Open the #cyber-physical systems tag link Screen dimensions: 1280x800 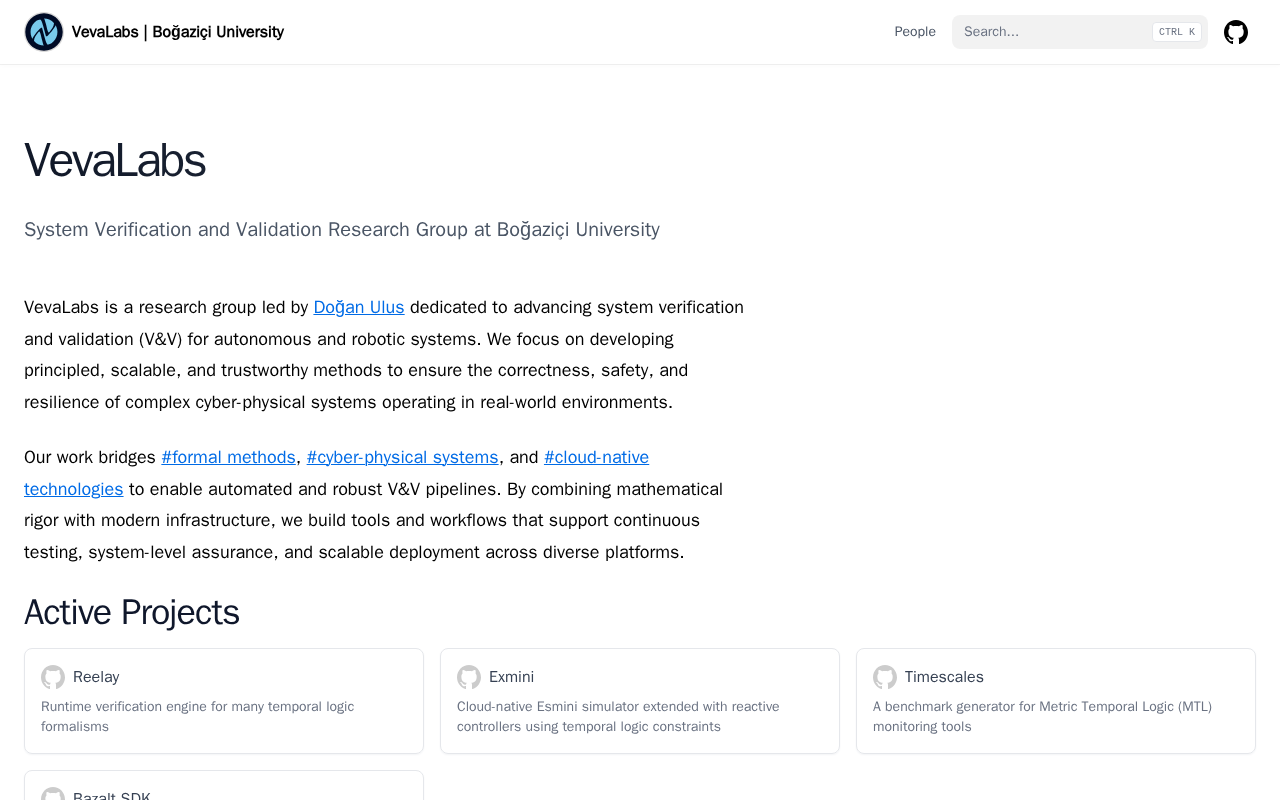click(403, 457)
